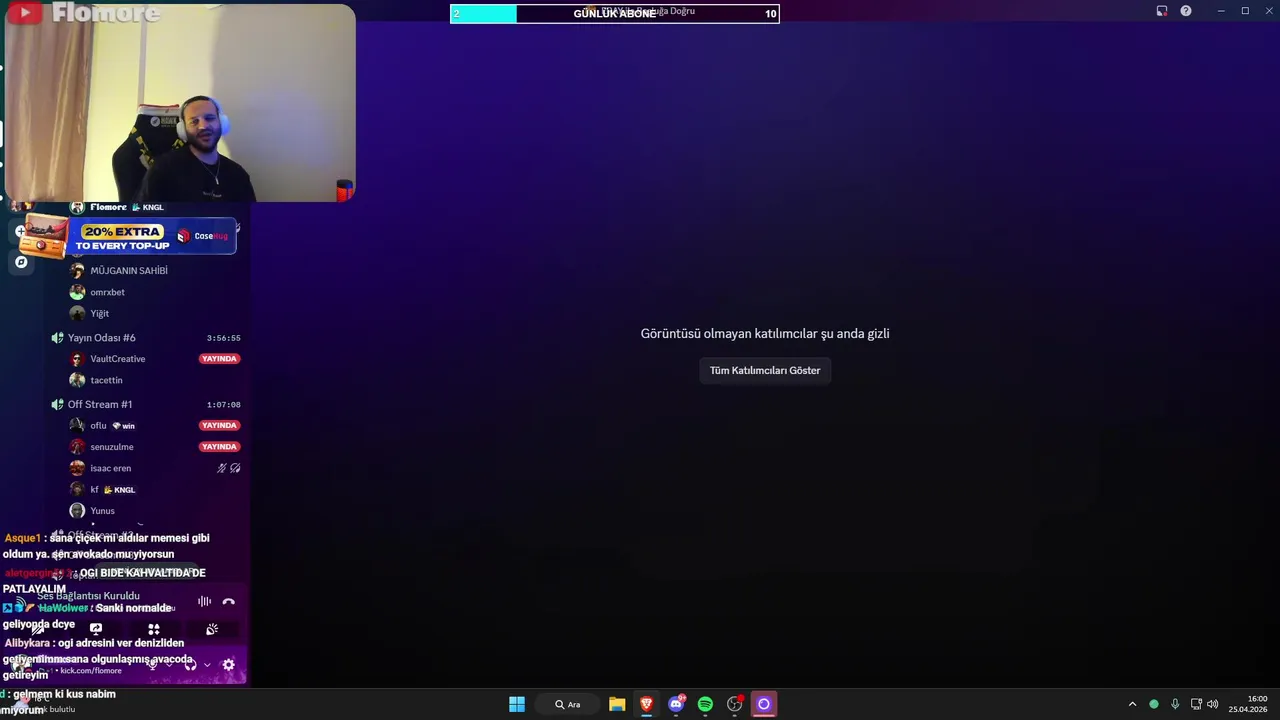This screenshot has width=1280, height=720.
Task: Open the Discord inbox icon in title bar
Action: pyautogui.click(x=1162, y=11)
